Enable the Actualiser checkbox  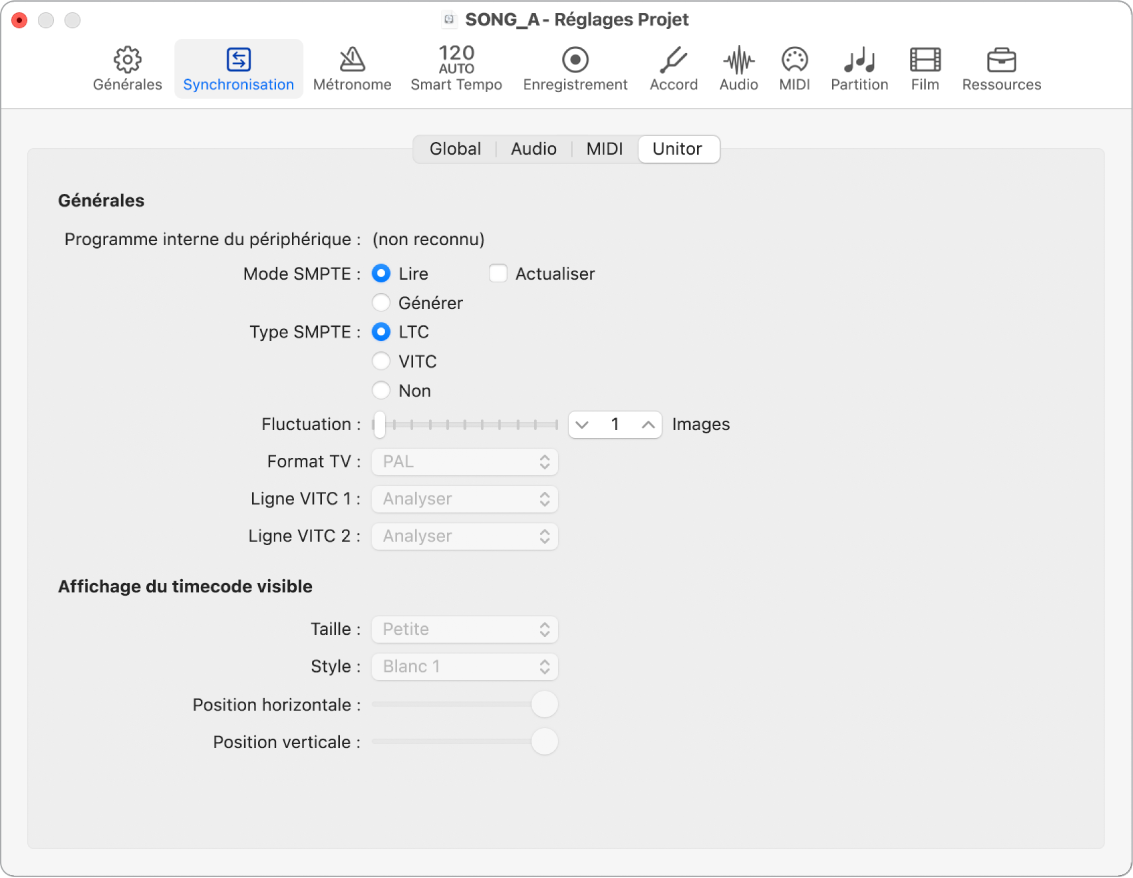(498, 273)
